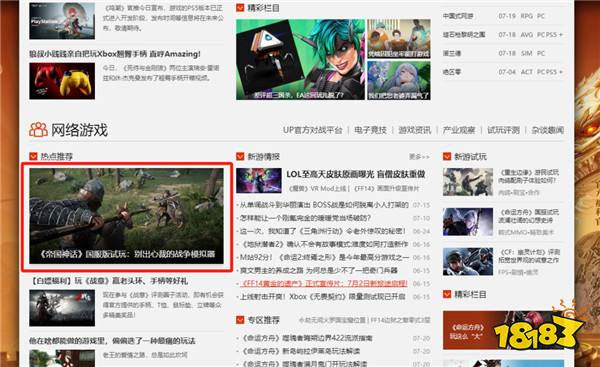Open 《命运方舟》新岛屿 玩法解读 link
Image resolution: width=600 pixels, height=367 pixels.
(x=301, y=351)
